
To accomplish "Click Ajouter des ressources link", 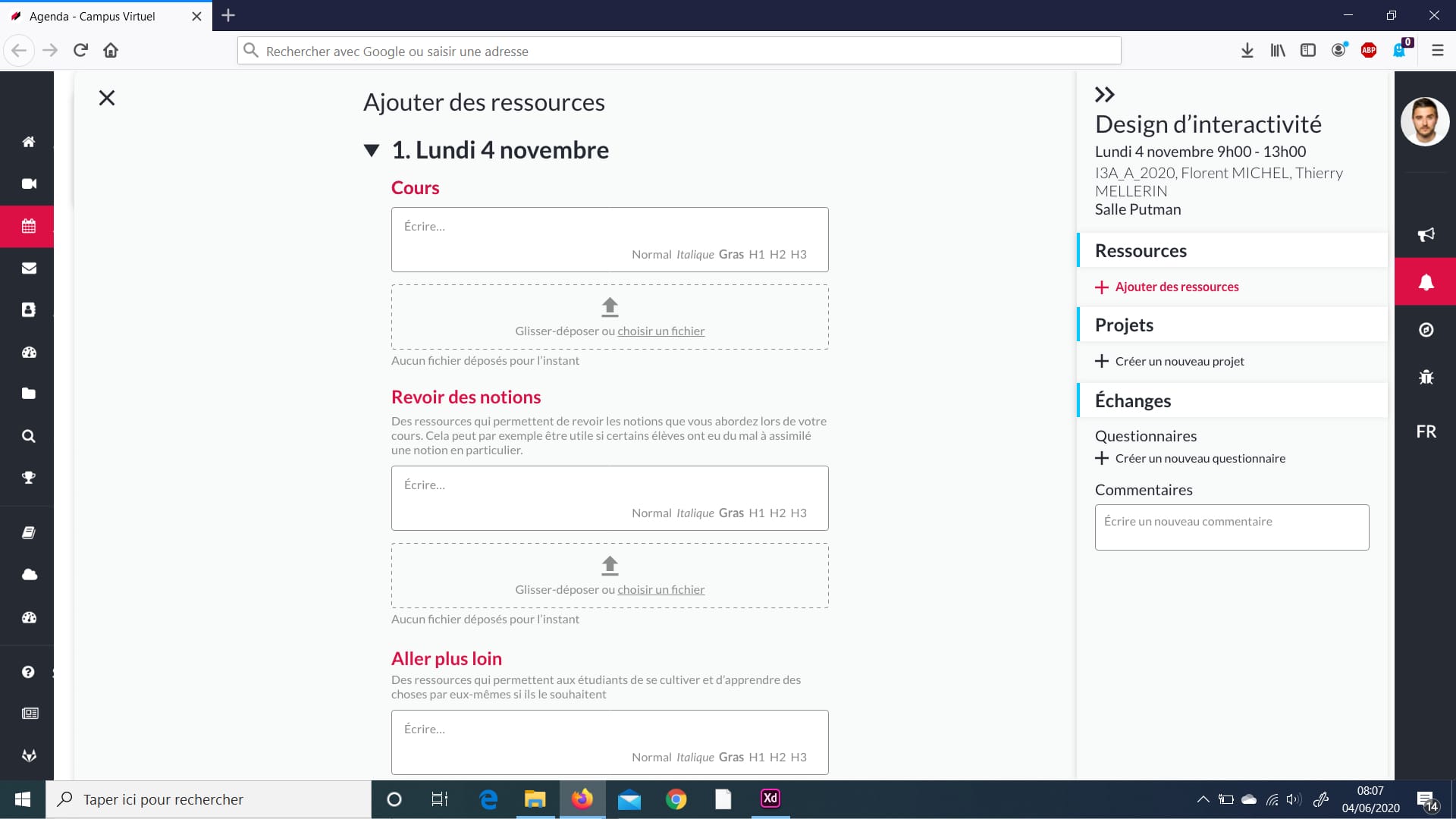I will (1176, 287).
